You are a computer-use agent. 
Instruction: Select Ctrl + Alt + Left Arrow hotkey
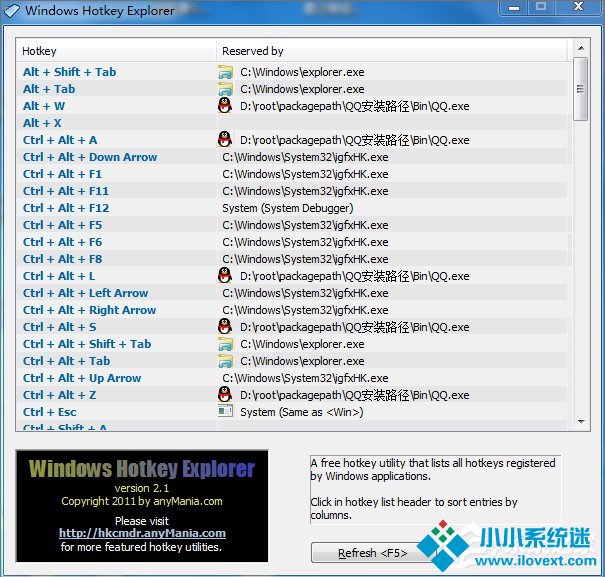85,293
